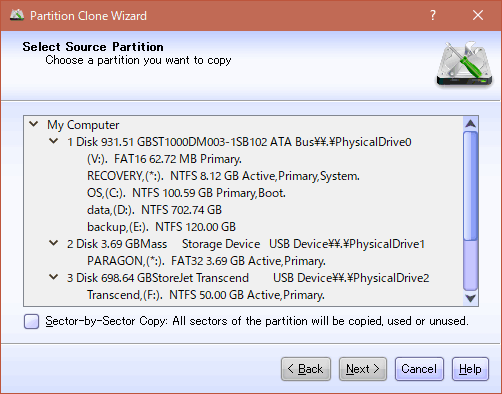The width and height of the screenshot is (502, 394).
Task: Select the (V:) FAT16 62.72 MB partition
Action: click(x=164, y=159)
